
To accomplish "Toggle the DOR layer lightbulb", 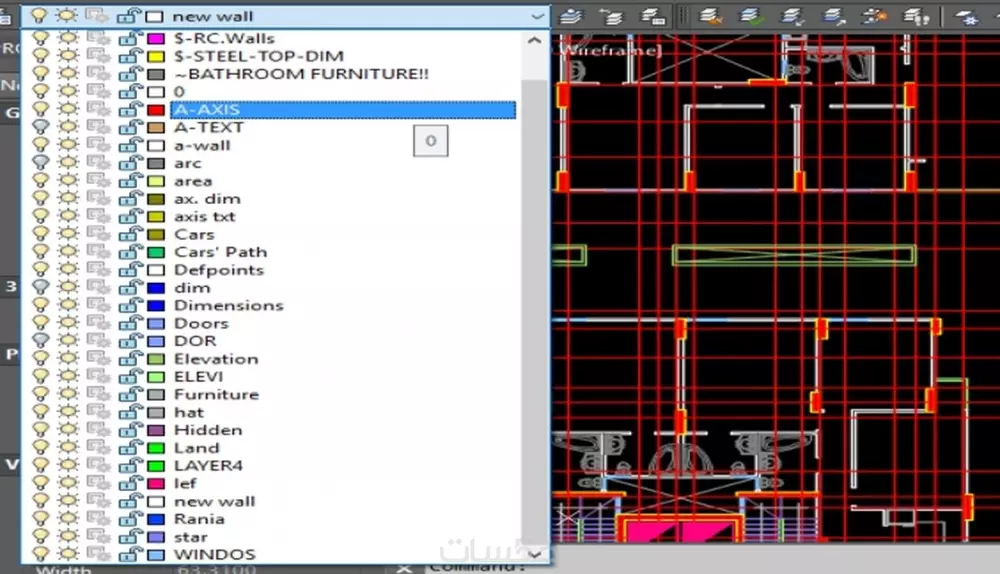I will click(40, 341).
